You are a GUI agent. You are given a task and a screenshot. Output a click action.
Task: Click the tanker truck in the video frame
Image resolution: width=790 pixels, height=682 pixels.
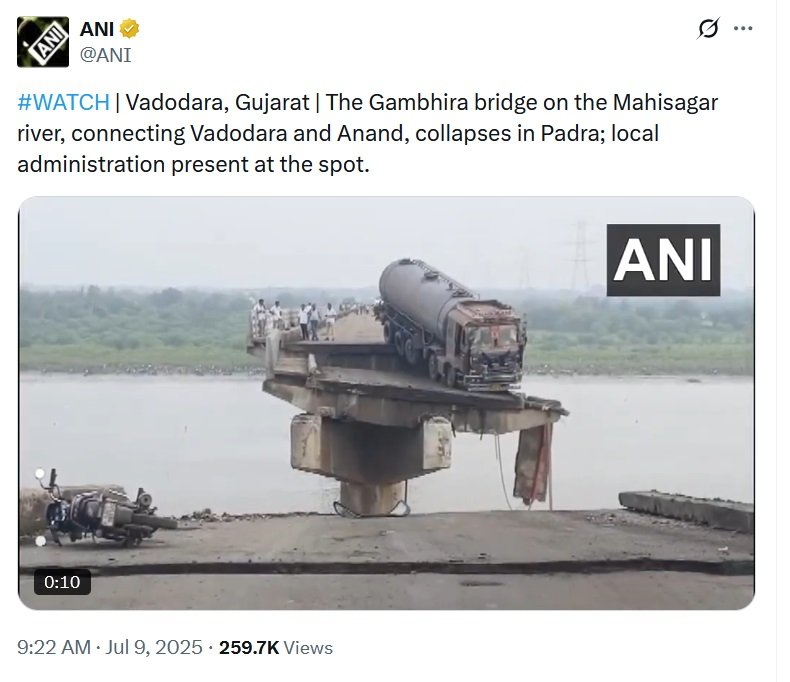coord(450,326)
